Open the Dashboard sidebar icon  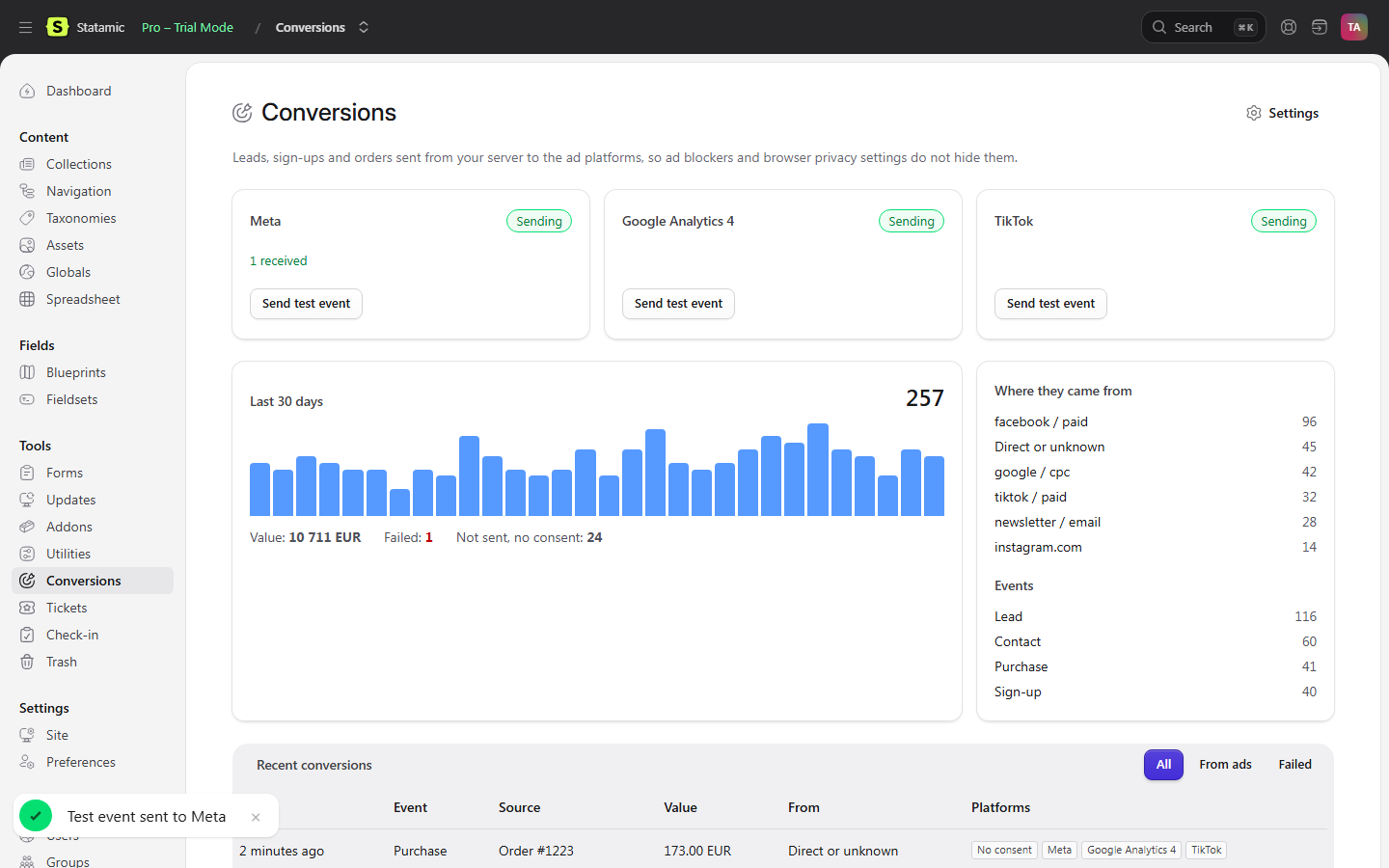coord(27,91)
